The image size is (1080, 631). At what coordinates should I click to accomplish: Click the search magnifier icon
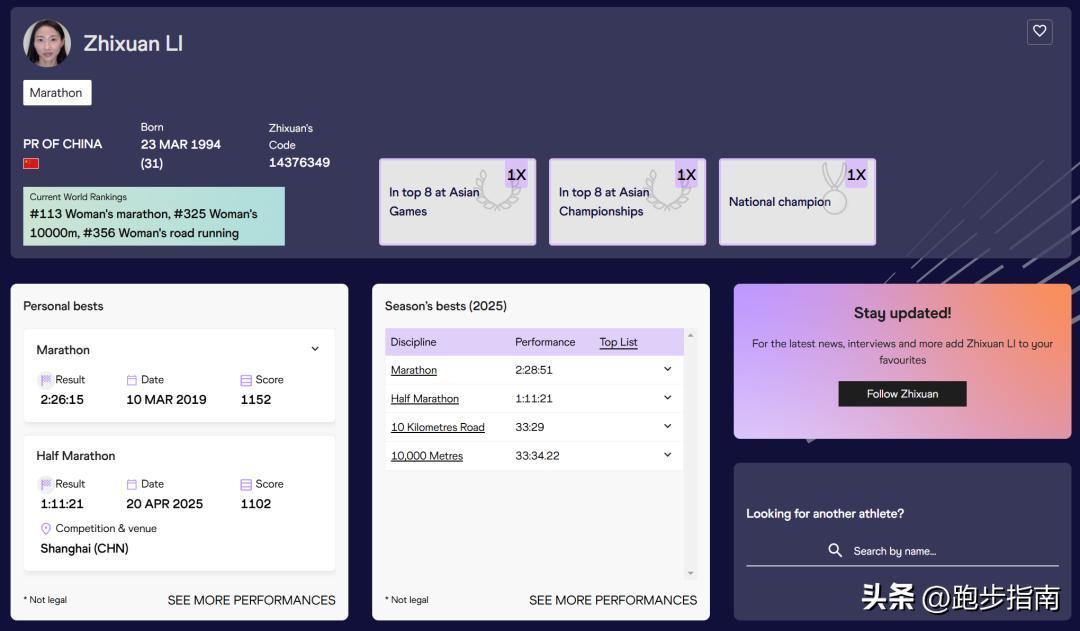click(x=835, y=550)
